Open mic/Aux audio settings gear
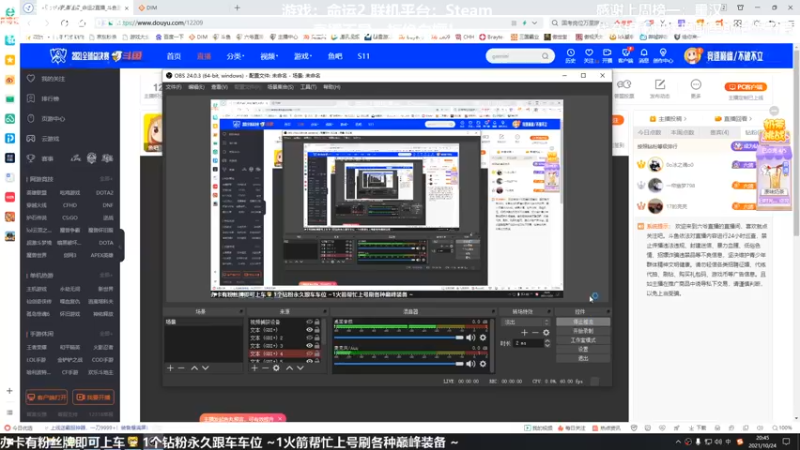 pos(483,364)
